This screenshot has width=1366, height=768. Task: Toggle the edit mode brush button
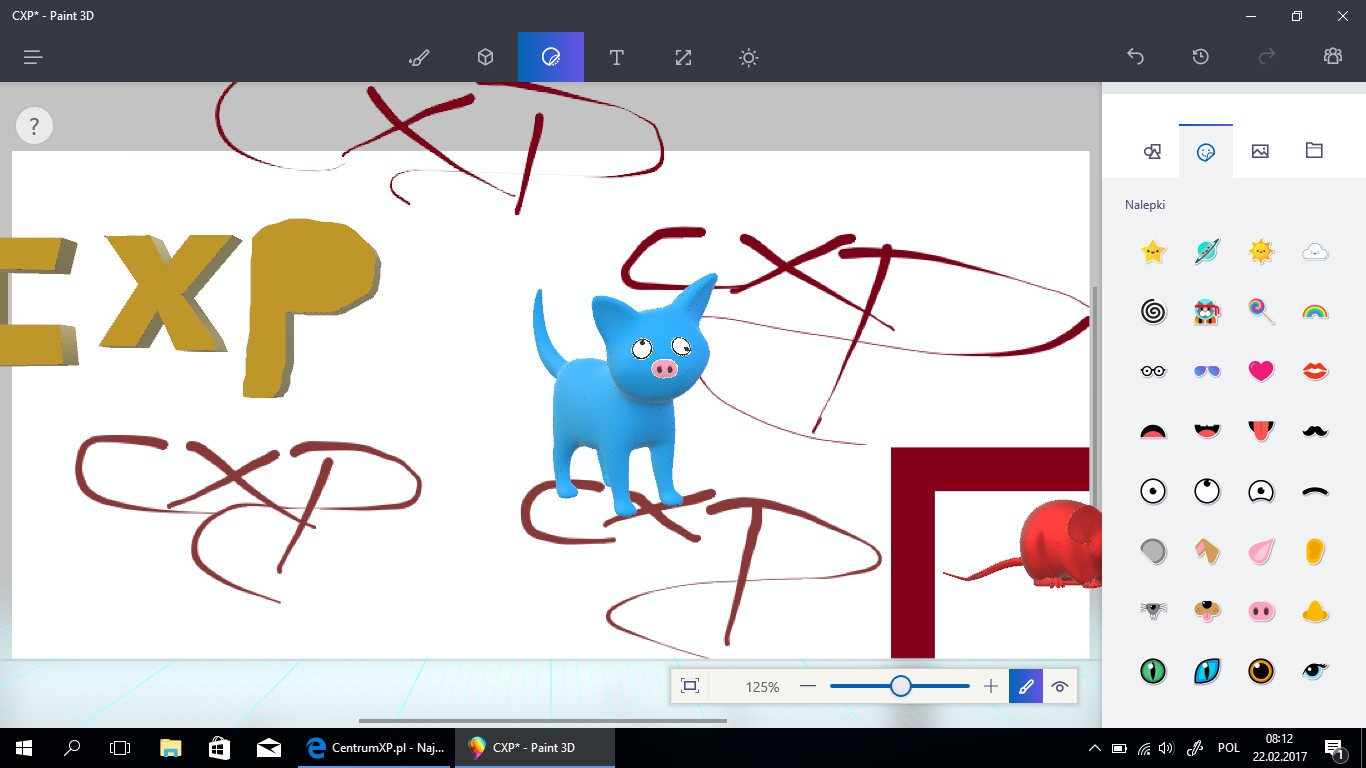(x=1025, y=686)
